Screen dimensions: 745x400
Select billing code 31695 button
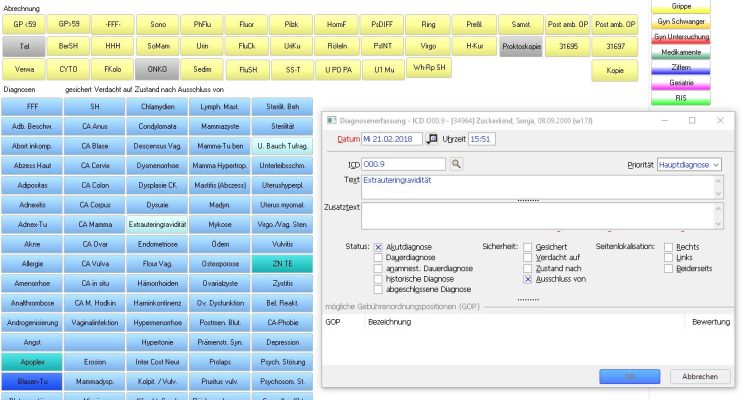click(x=568, y=47)
